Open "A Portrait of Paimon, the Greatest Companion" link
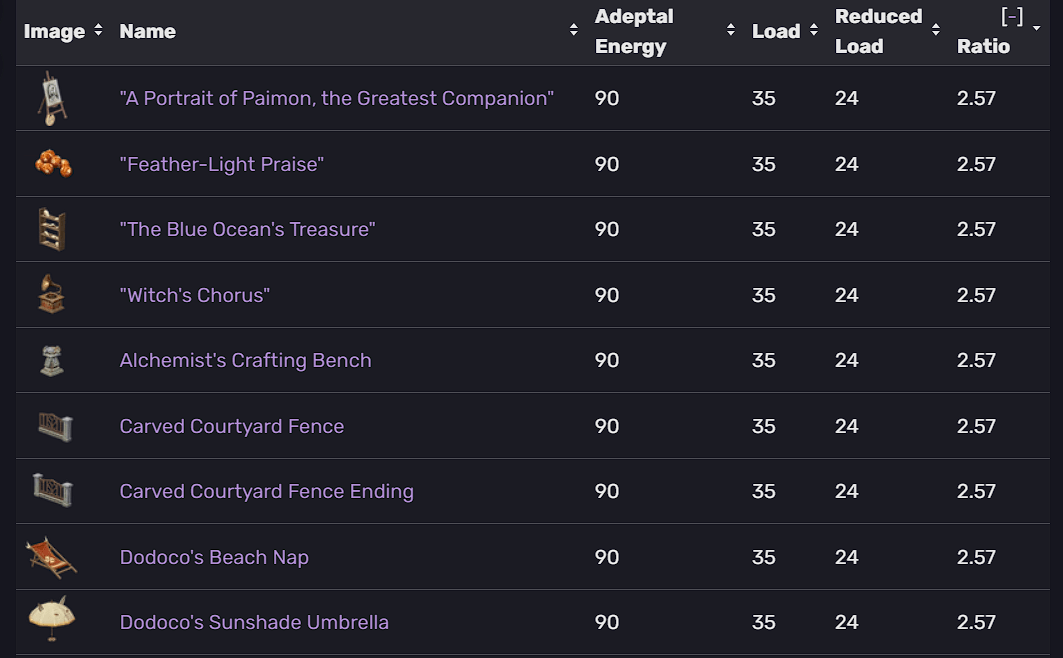Image resolution: width=1063 pixels, height=658 pixels. point(336,98)
